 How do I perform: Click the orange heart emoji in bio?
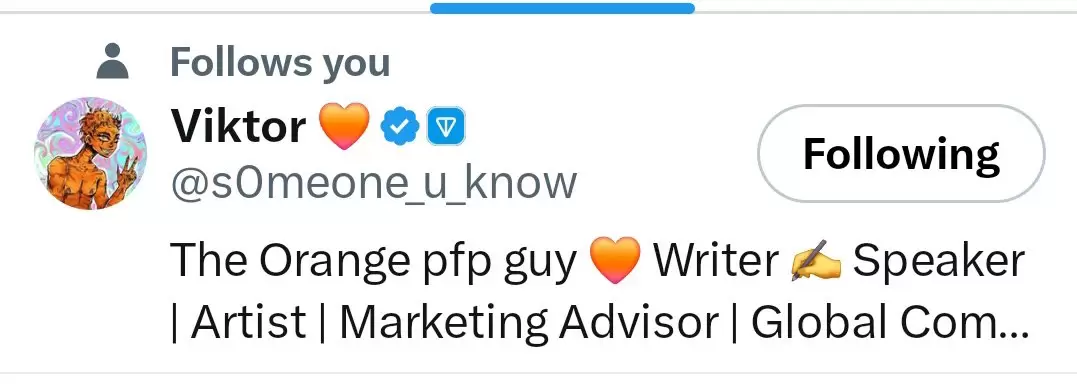point(615,260)
